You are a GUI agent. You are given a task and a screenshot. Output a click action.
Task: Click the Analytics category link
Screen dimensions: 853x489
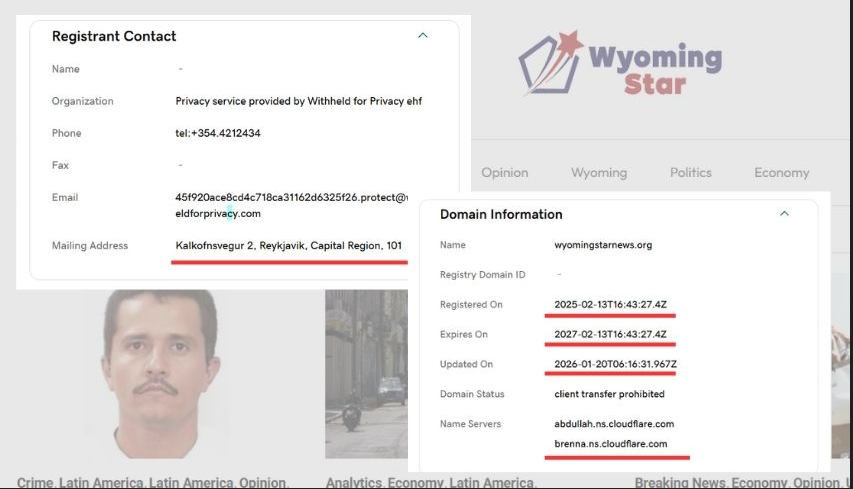tap(354, 482)
